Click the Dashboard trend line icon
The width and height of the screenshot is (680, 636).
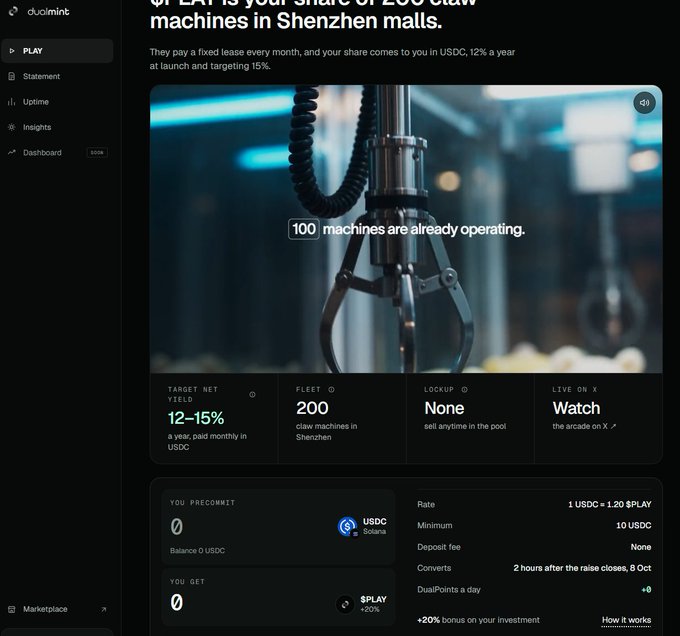12,153
